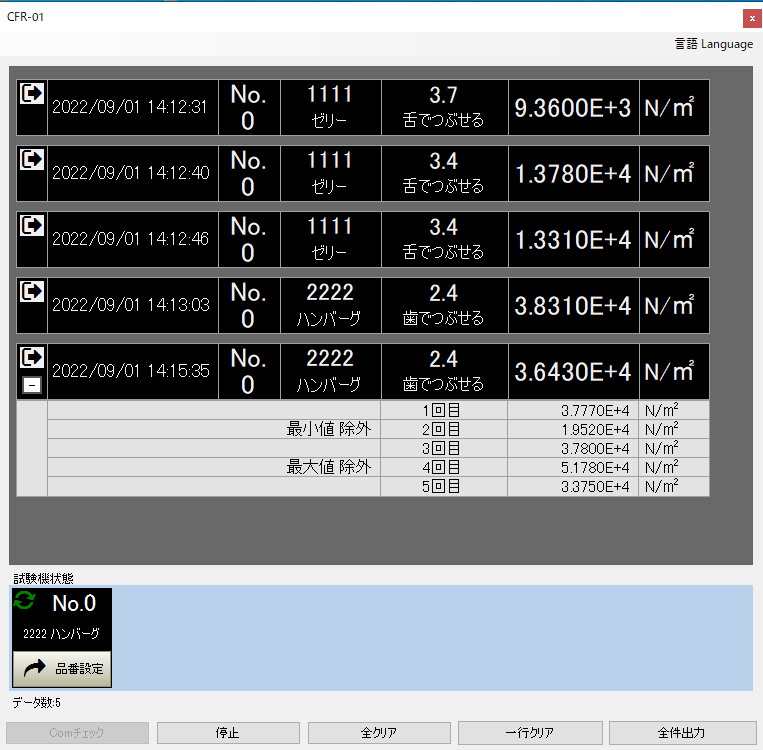The width and height of the screenshot is (763, 750).
Task: Click export icon on the 14:15:35 row
Action: click(32, 357)
